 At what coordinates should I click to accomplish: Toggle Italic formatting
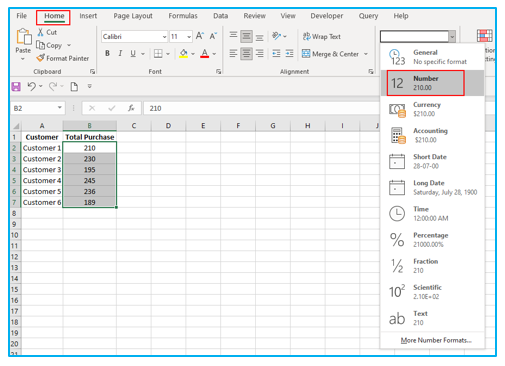pyautogui.click(x=120, y=54)
